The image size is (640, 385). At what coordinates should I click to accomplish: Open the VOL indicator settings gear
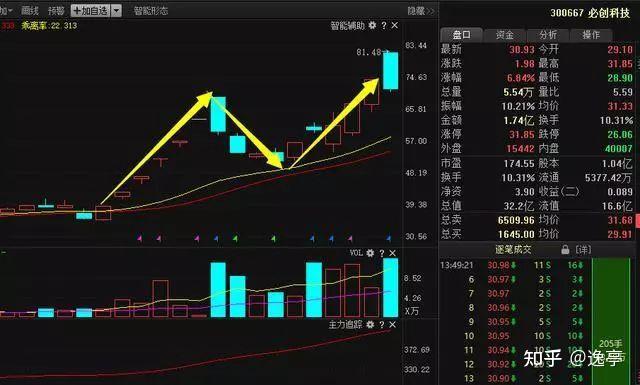[370, 253]
